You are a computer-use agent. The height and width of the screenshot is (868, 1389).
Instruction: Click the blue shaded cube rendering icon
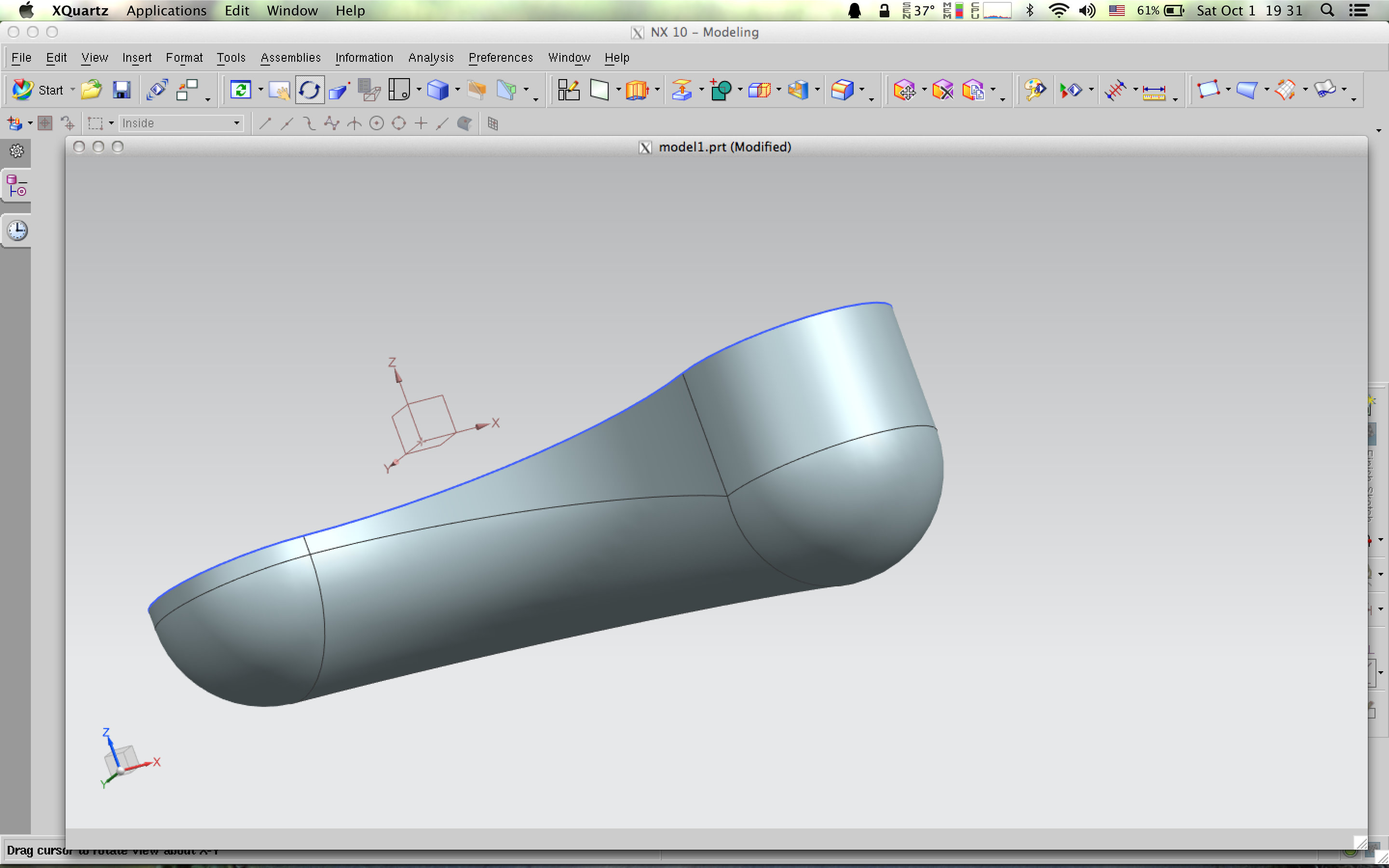tap(438, 90)
